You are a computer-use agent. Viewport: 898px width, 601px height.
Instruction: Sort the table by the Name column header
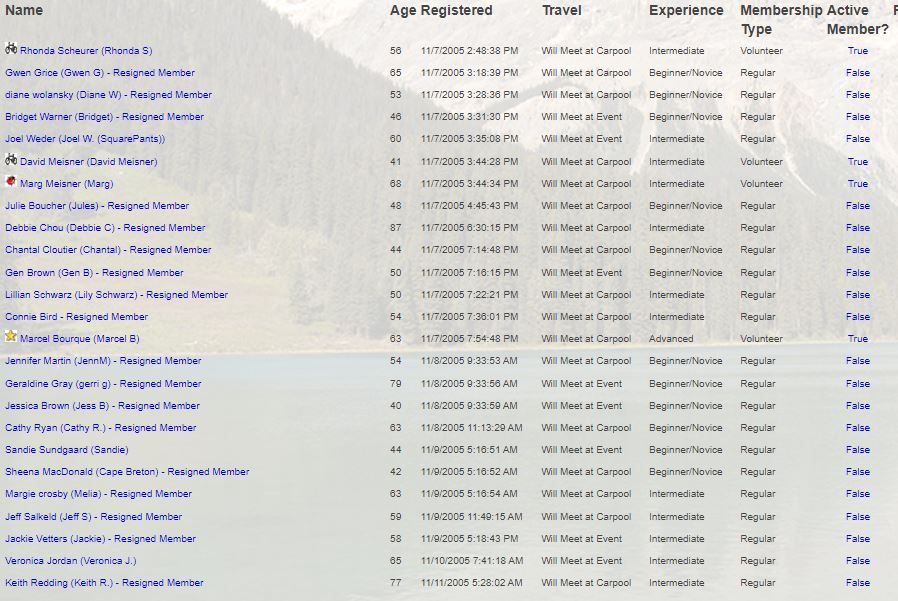point(24,10)
